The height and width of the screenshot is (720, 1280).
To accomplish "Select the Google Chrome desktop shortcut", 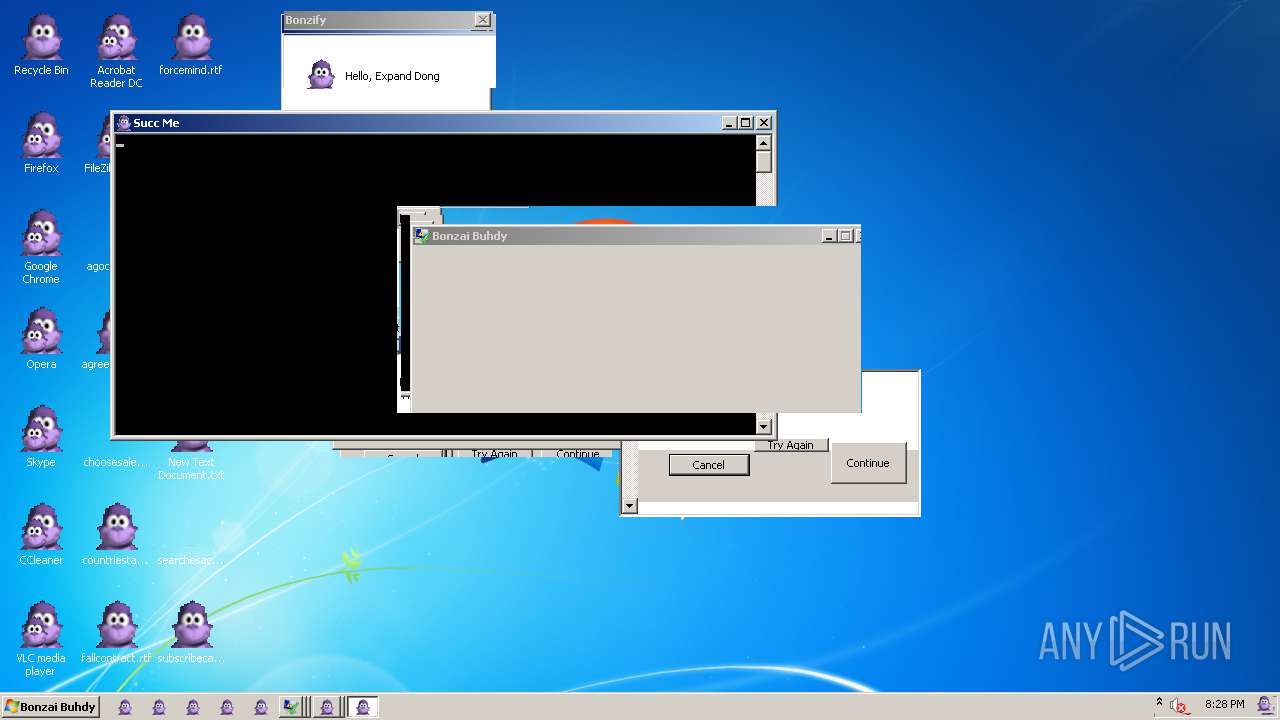I will click(x=41, y=247).
